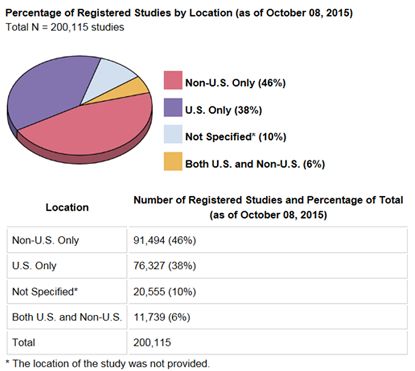Screen dimensions: 415x371
Task: Click the Number of Registered Studies column header
Action: [x=268, y=207]
